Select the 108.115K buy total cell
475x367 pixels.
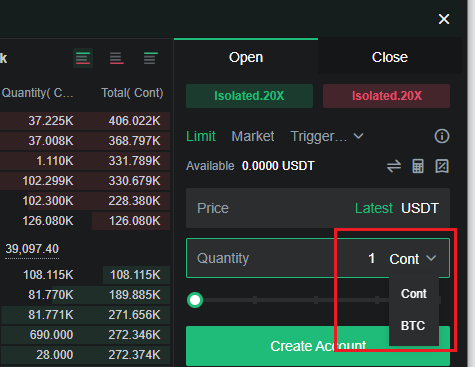(x=135, y=275)
